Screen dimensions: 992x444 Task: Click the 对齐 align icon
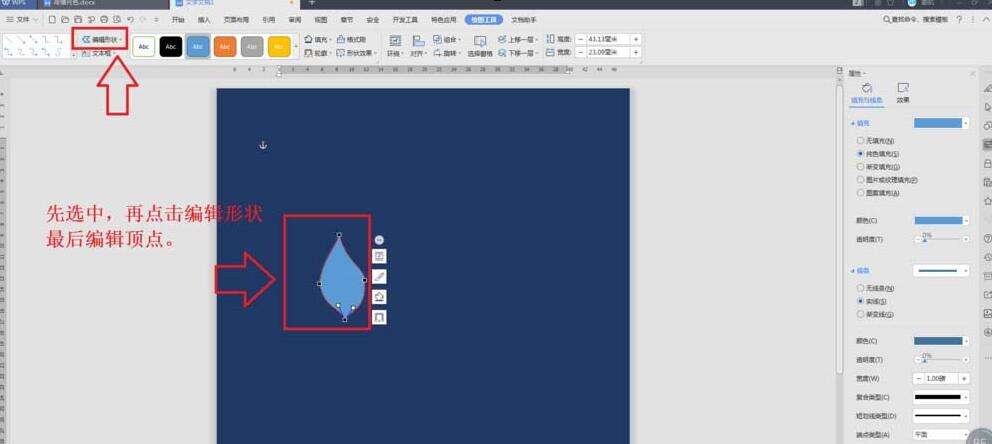418,42
